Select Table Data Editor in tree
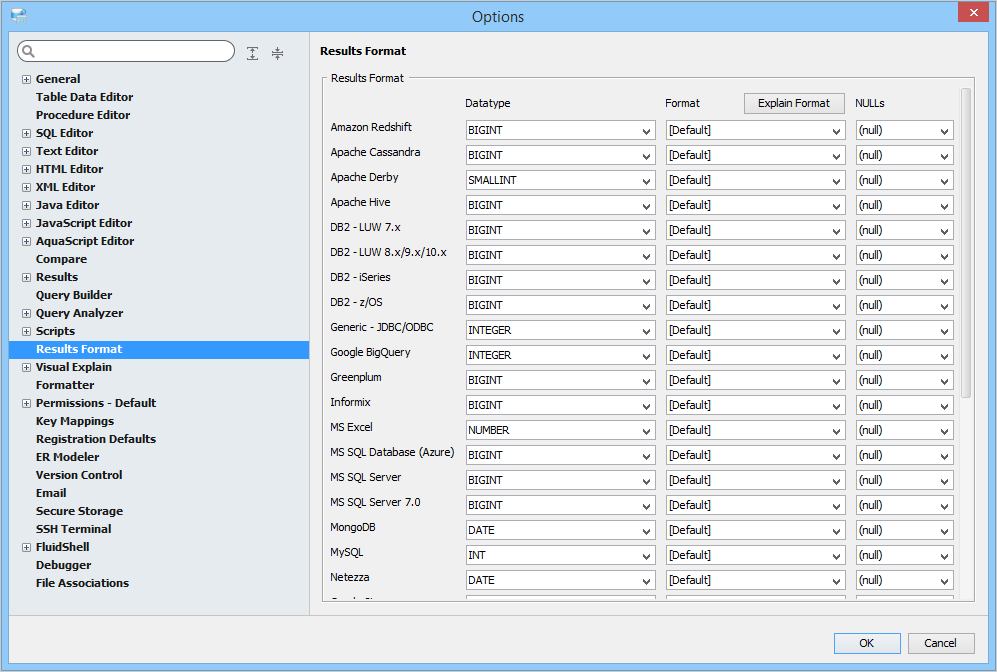Viewport: 997px width, 672px height. [x=85, y=97]
